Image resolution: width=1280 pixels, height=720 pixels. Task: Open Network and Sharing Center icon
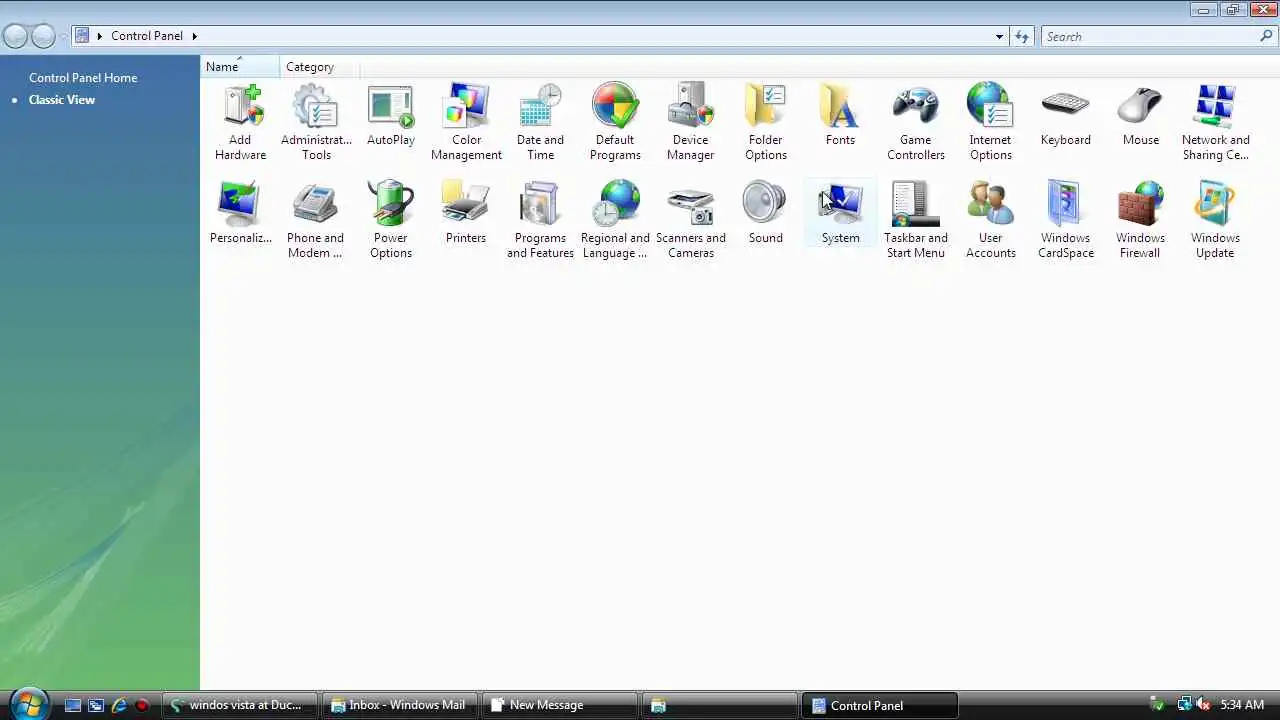pyautogui.click(x=1215, y=122)
